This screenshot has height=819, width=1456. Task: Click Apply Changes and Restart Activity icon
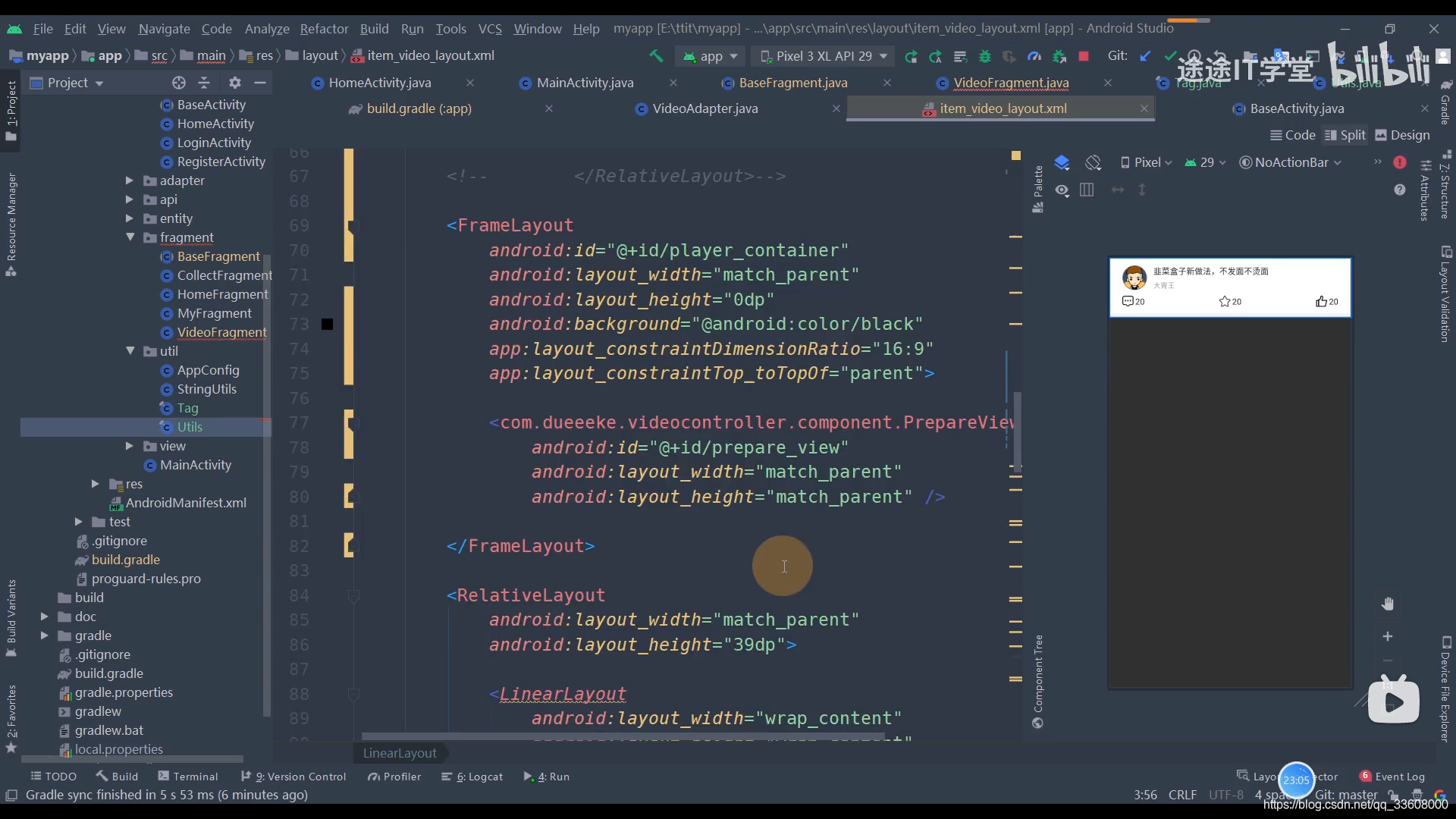click(x=935, y=56)
